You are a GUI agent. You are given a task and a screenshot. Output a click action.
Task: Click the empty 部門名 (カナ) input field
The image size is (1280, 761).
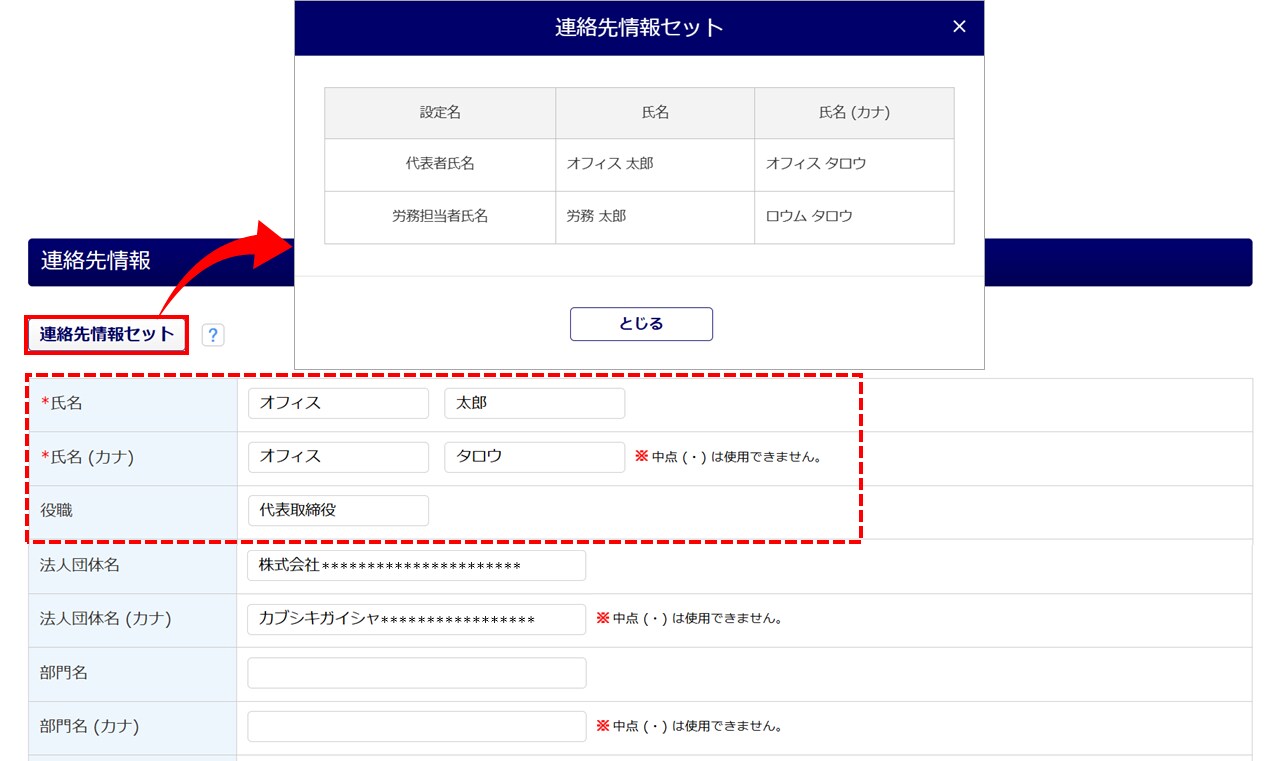416,726
